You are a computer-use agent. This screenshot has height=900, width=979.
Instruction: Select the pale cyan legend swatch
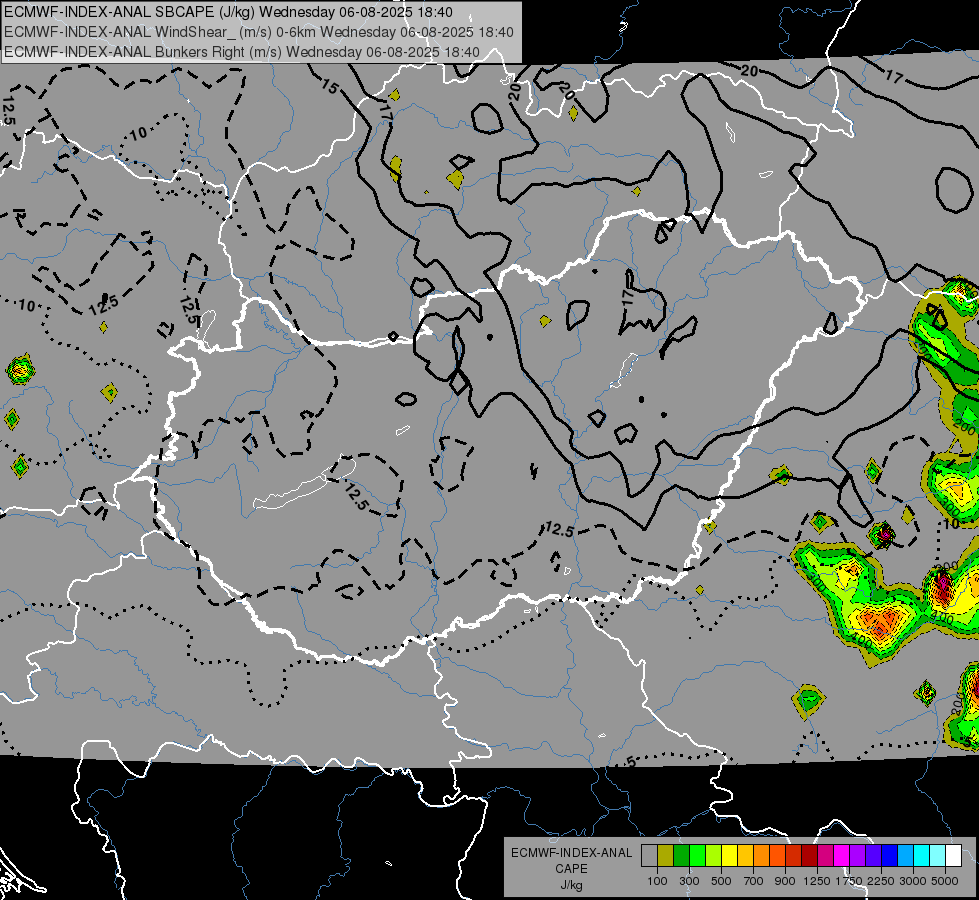[938, 856]
